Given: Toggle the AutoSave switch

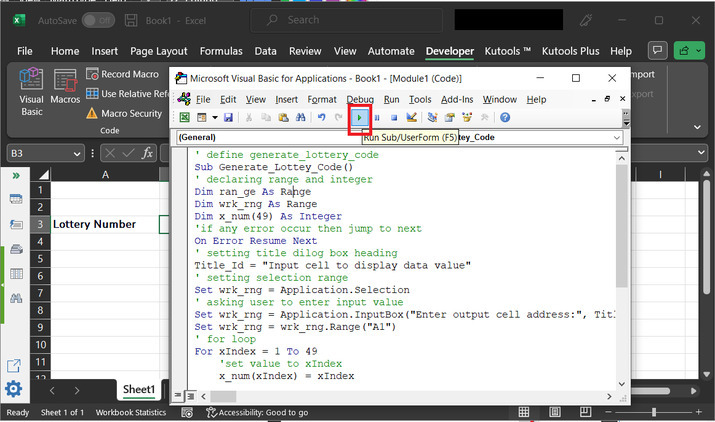Looking at the screenshot, I should click(97, 20).
